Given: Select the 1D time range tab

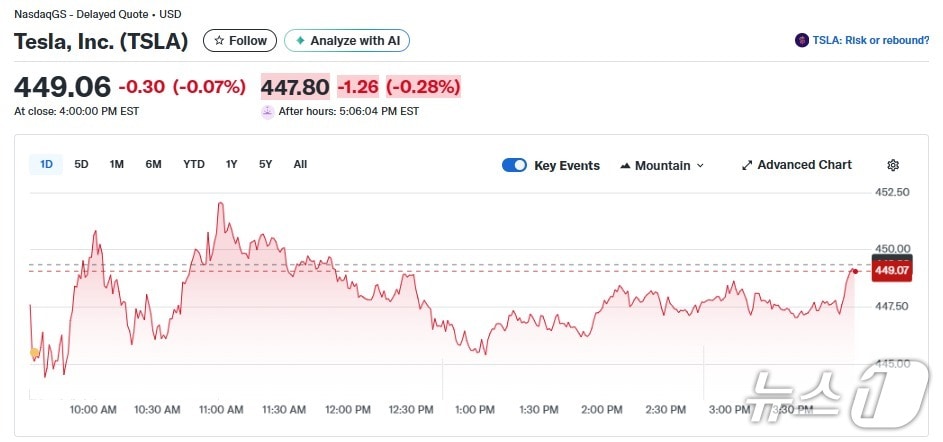Looking at the screenshot, I should 46,164.
